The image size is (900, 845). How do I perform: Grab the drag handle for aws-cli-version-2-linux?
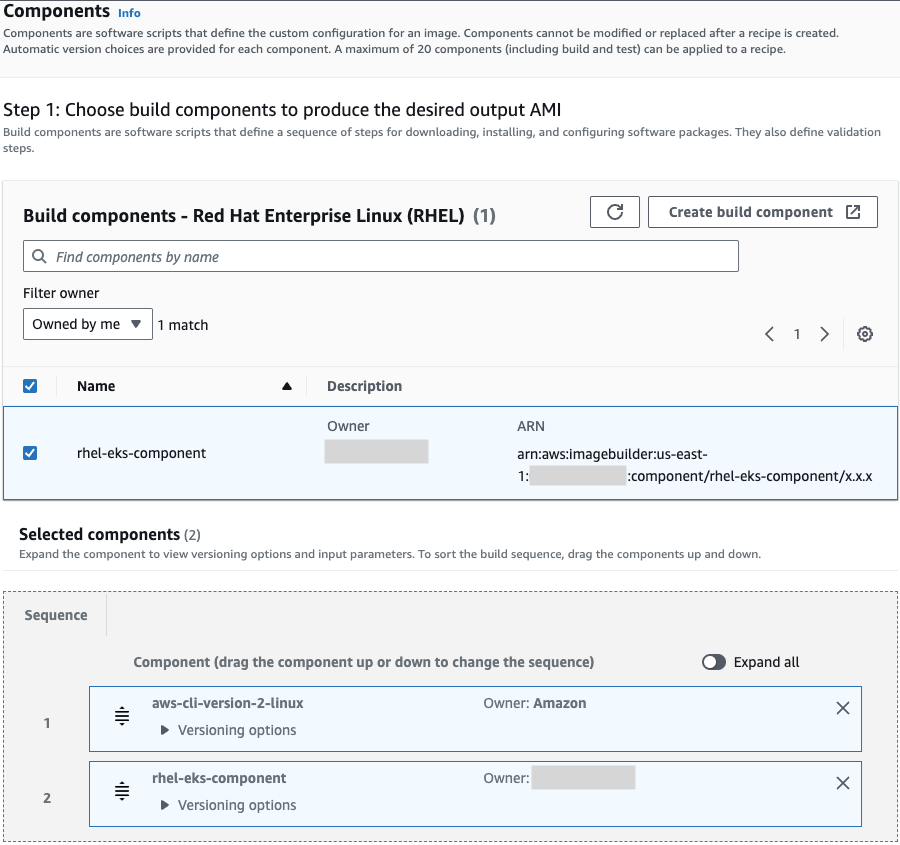pos(122,716)
